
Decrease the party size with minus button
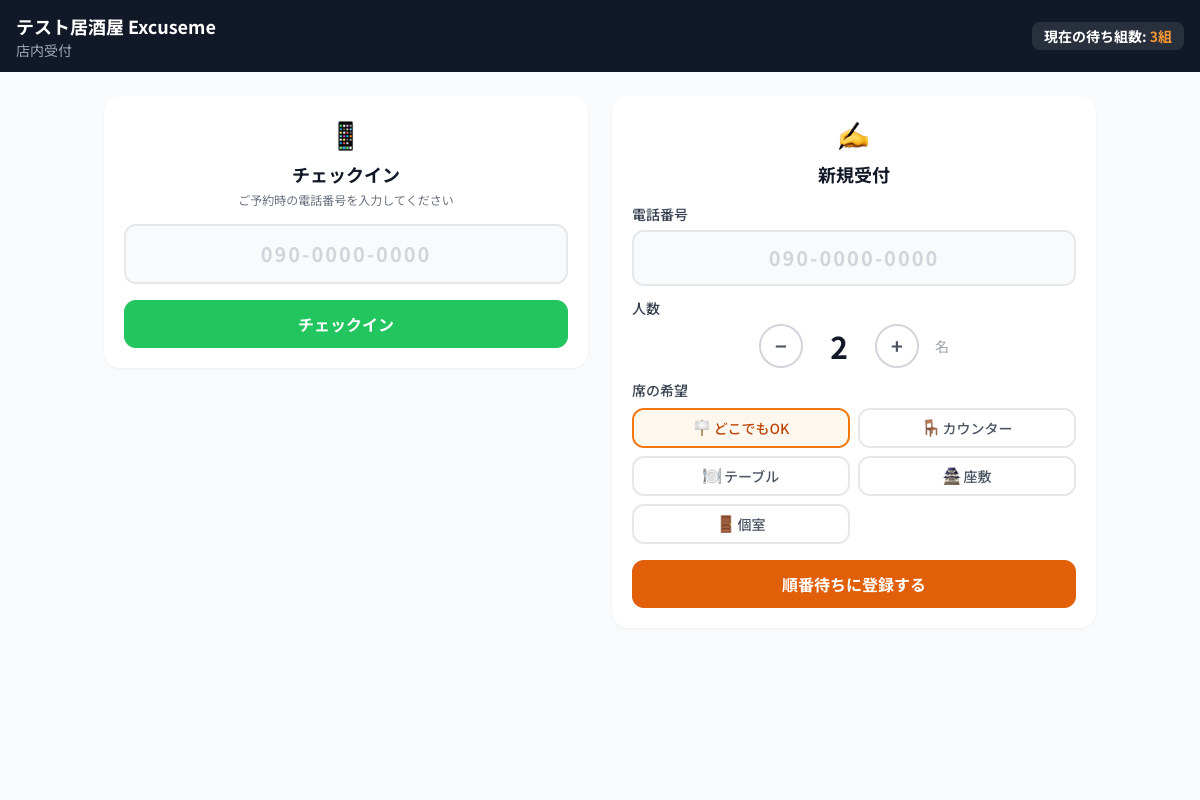point(781,346)
